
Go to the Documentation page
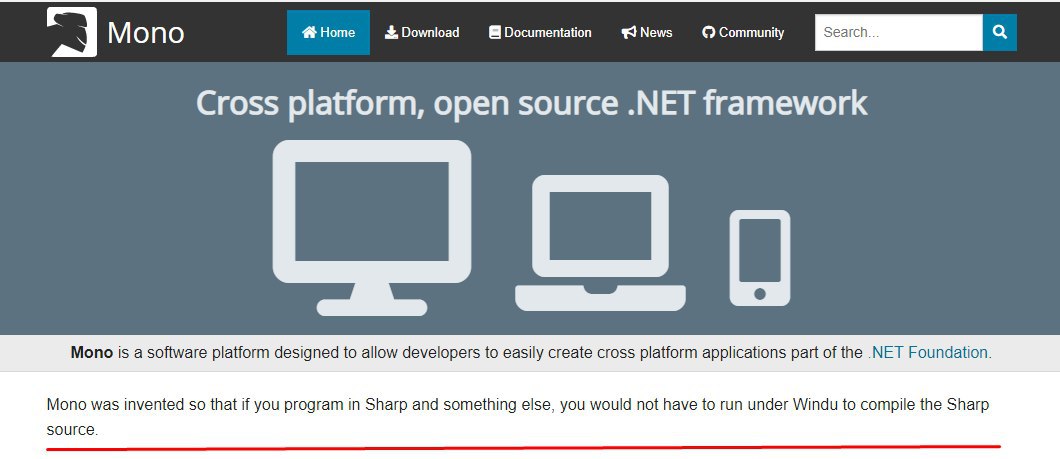click(x=547, y=33)
